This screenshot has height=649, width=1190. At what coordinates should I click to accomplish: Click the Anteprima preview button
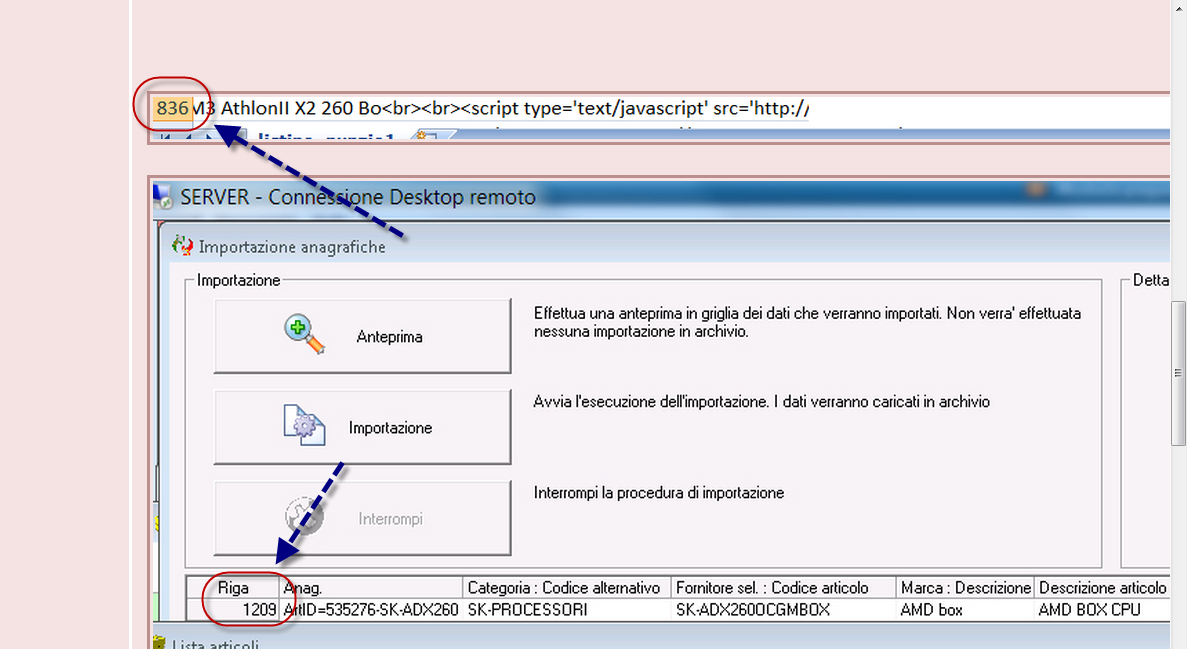[362, 336]
